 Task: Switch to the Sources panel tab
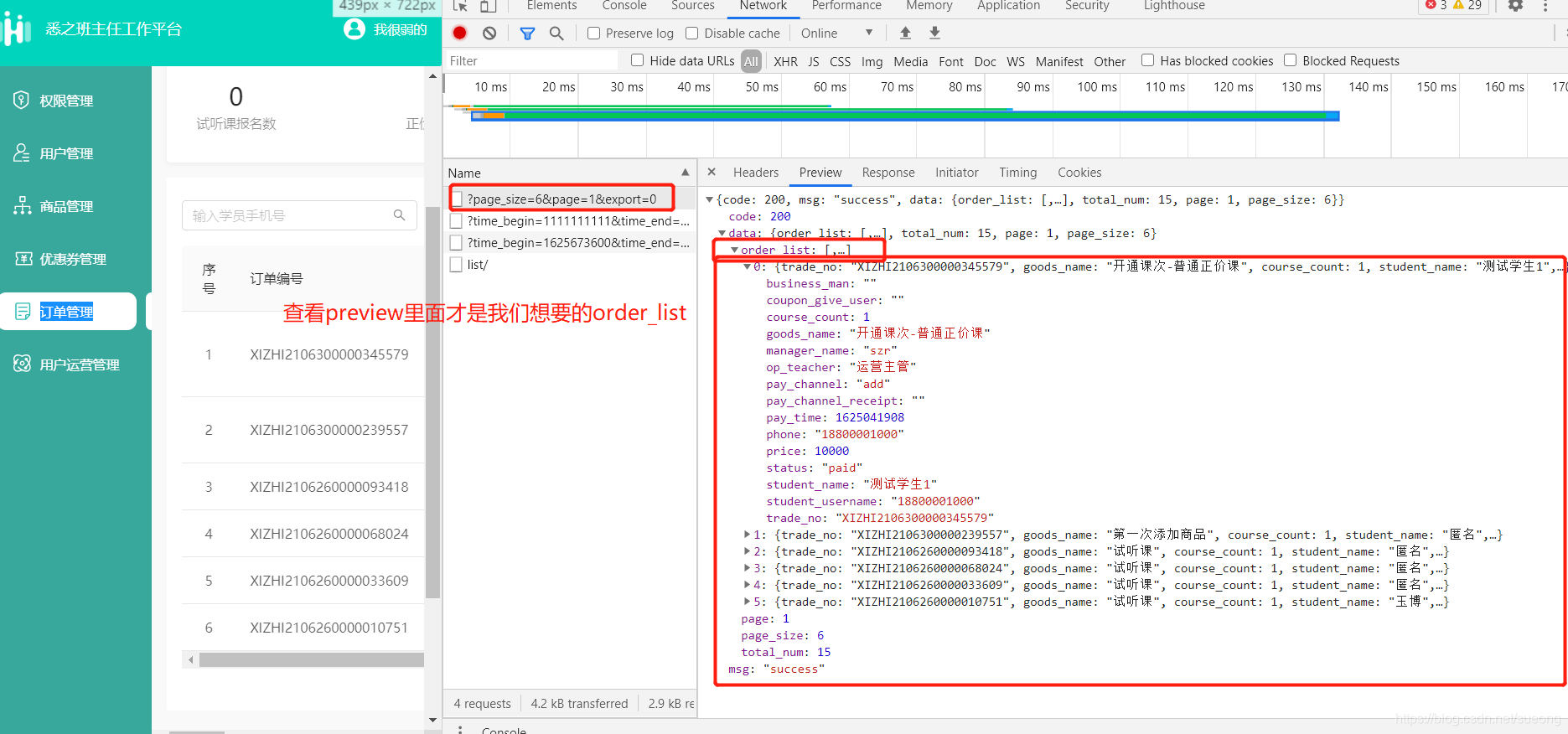(x=693, y=6)
